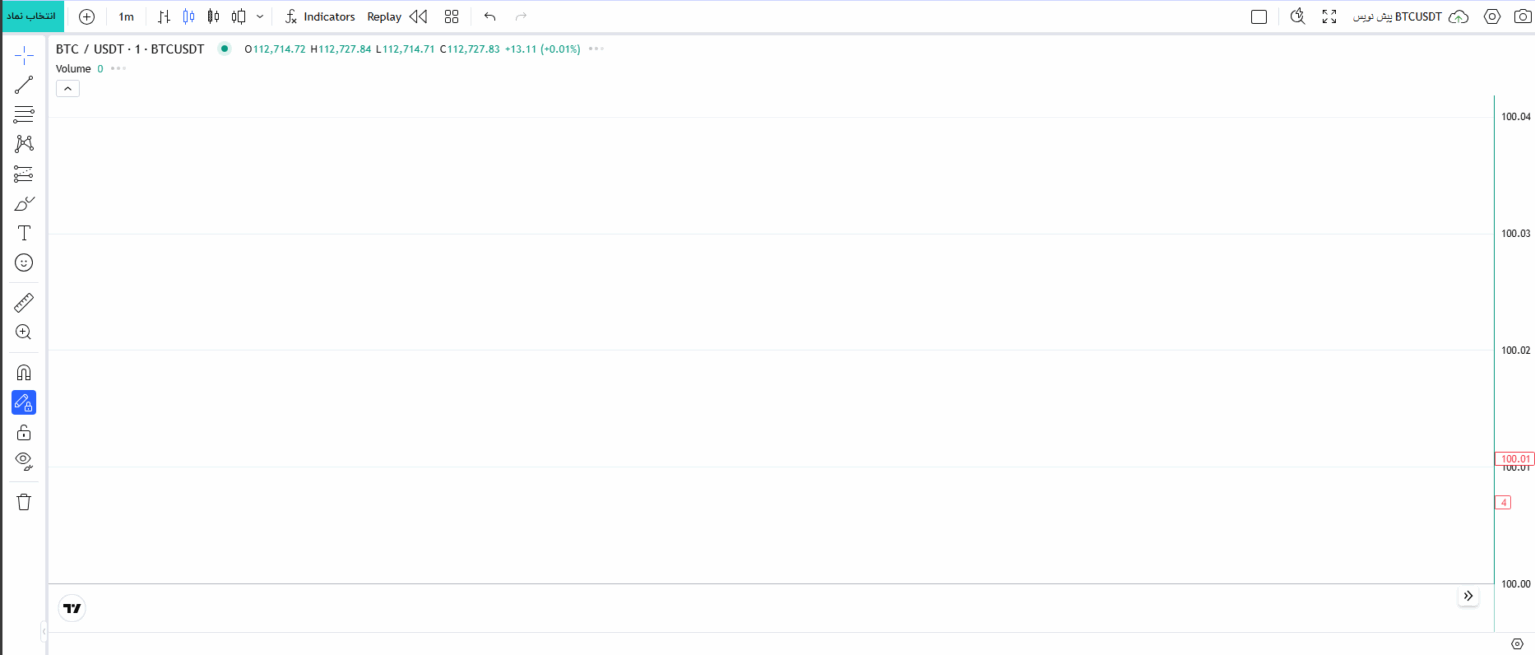Hide all drawings with eye icon

(x=24, y=461)
